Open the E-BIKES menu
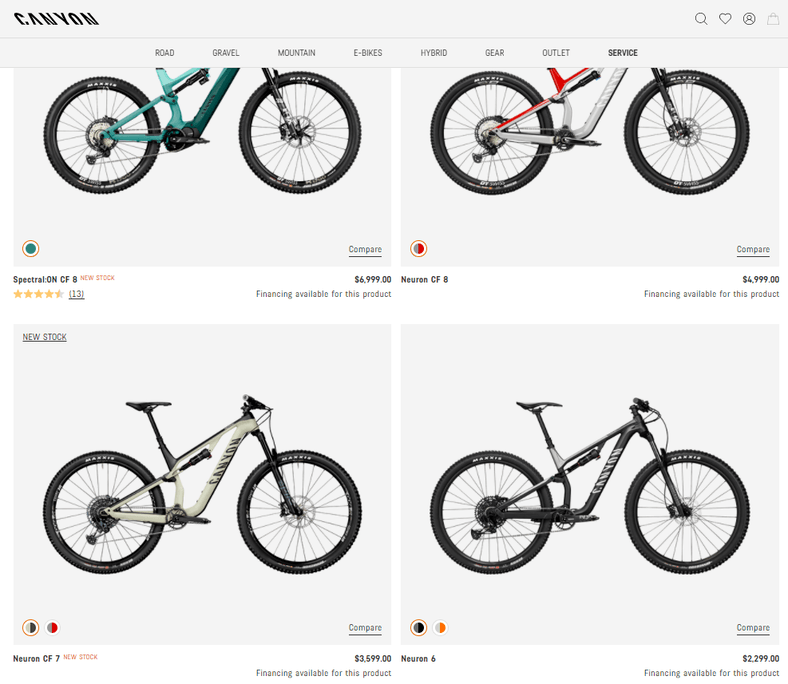 coord(368,53)
